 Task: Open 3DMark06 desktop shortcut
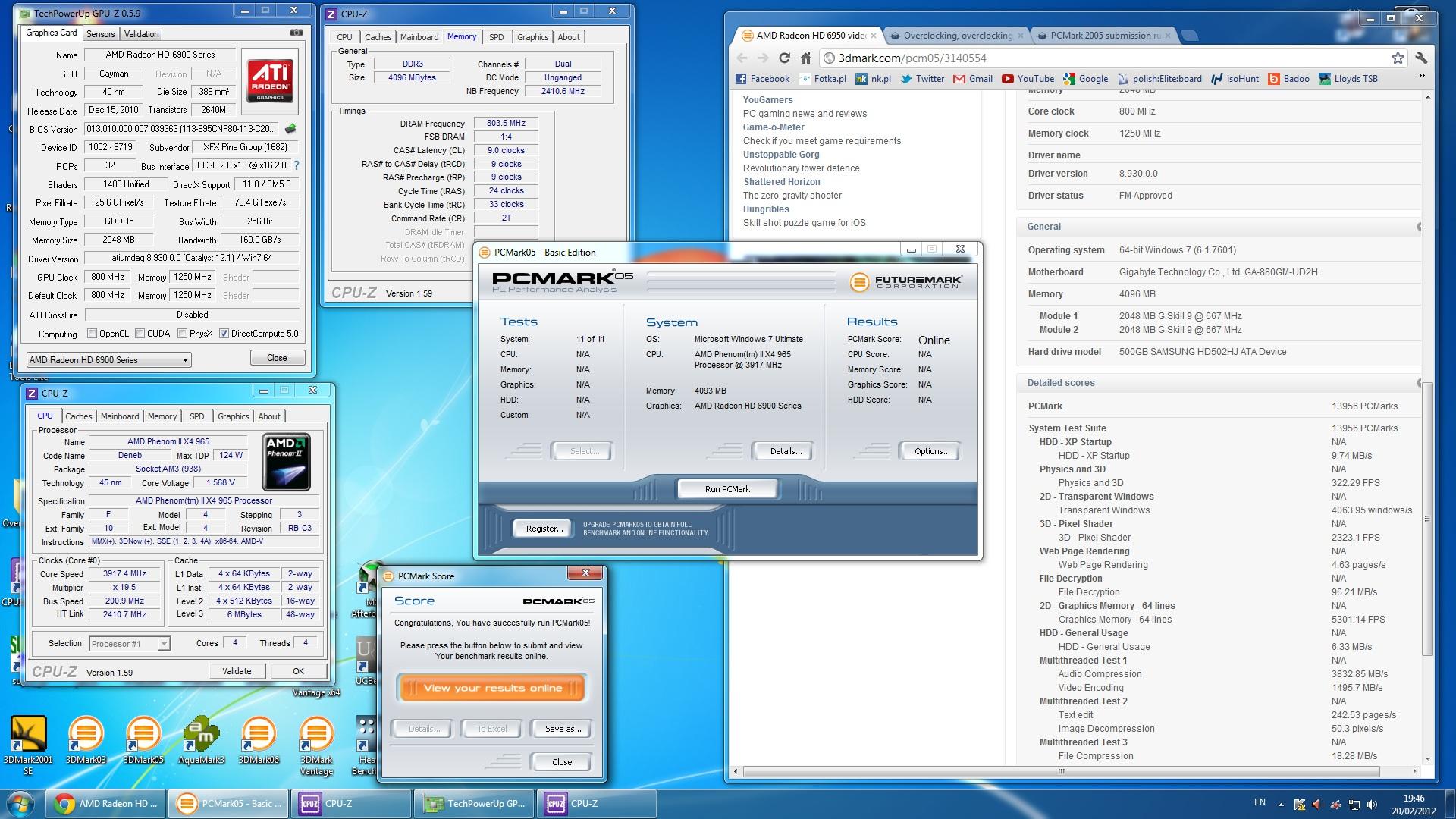point(259,740)
